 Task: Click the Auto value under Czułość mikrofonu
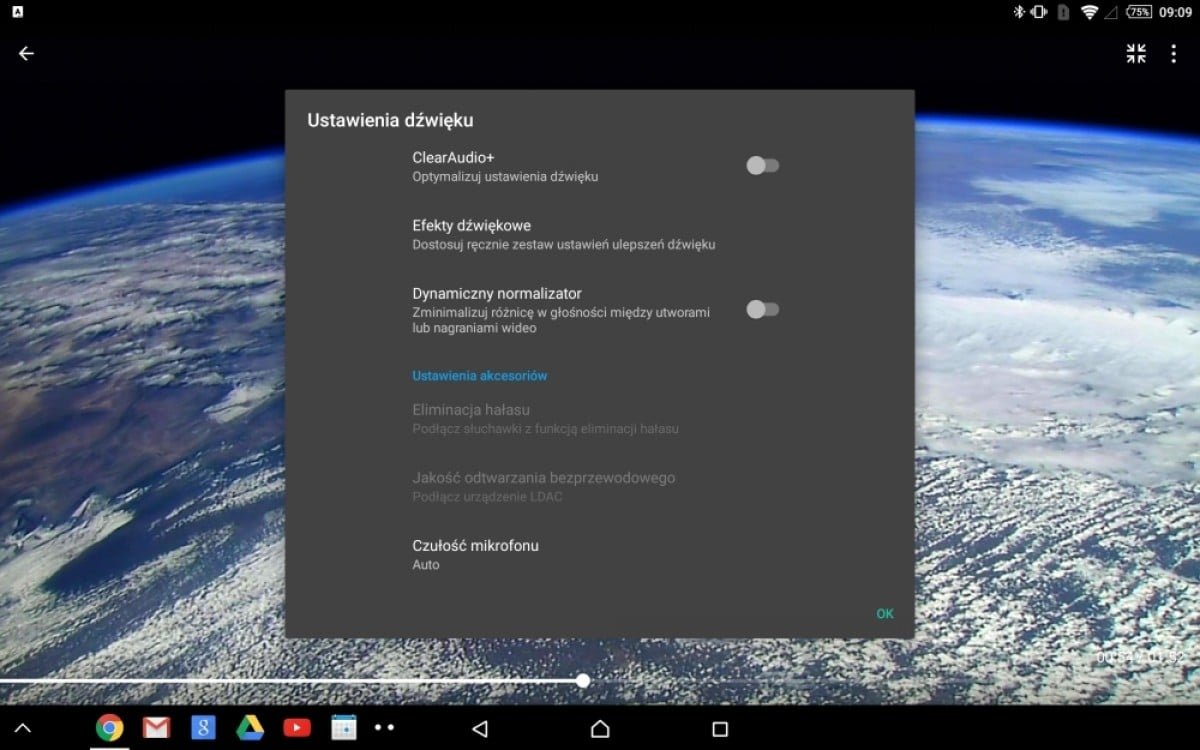[426, 565]
